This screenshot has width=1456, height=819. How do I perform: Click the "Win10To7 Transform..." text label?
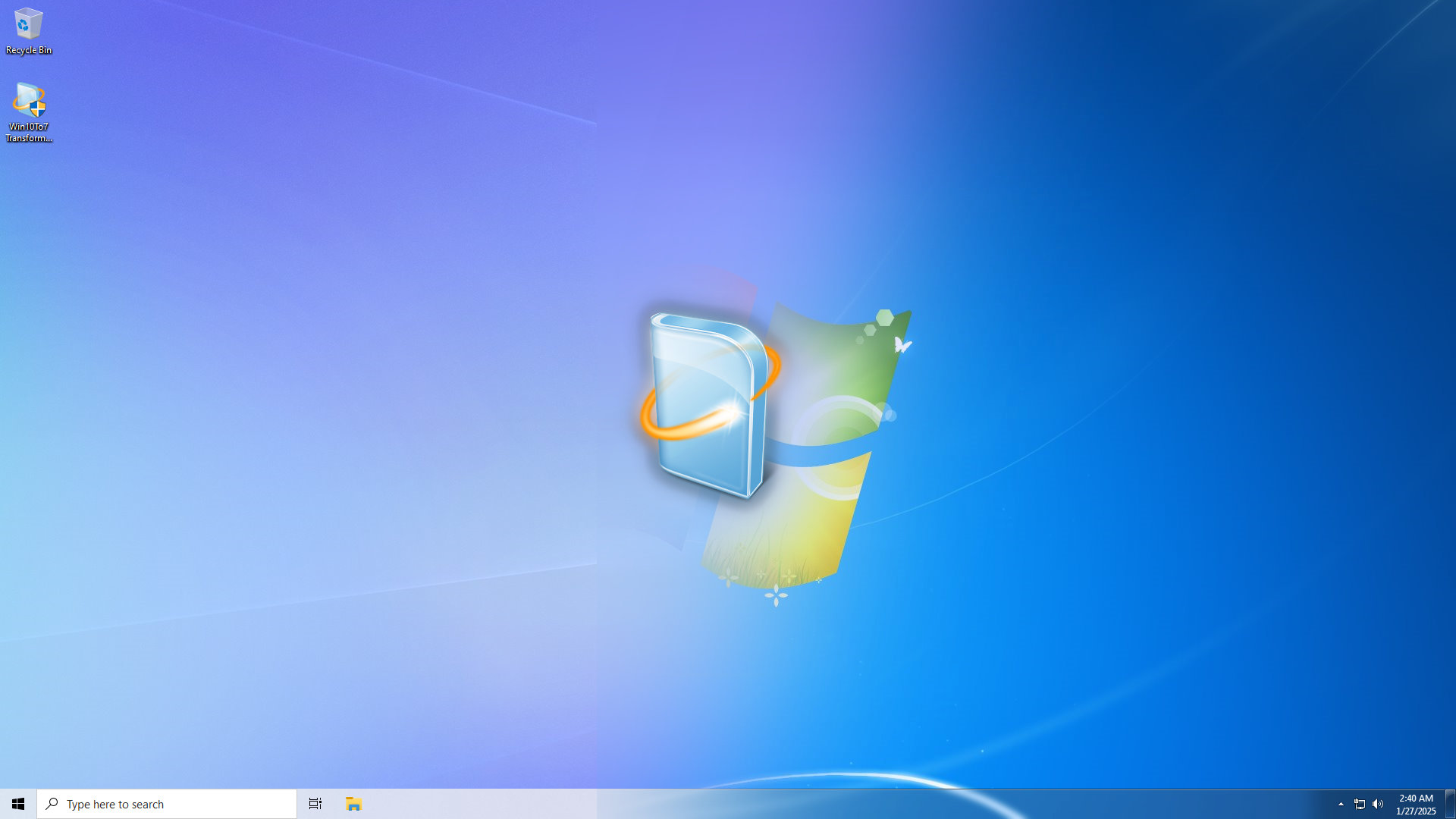point(29,132)
